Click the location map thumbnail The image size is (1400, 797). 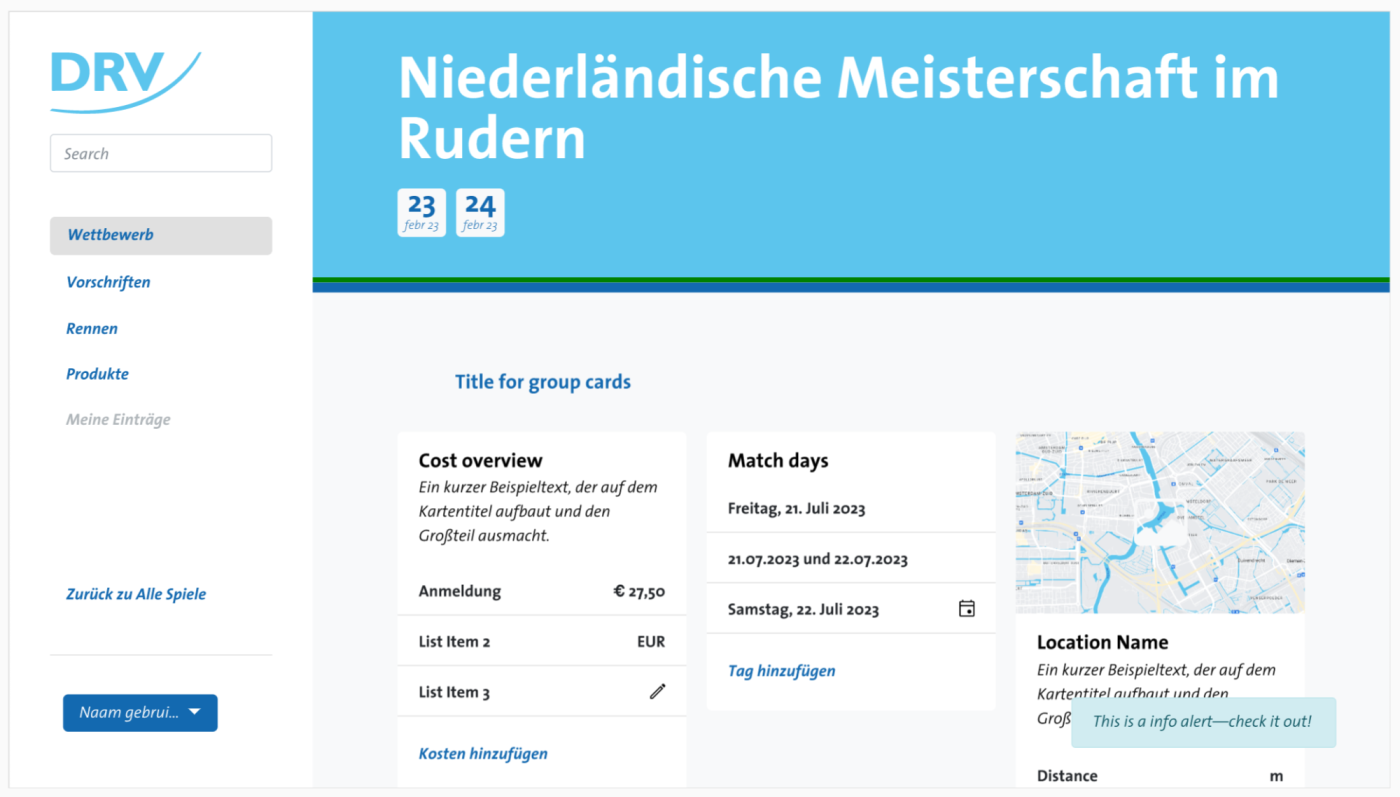[x=1160, y=522]
